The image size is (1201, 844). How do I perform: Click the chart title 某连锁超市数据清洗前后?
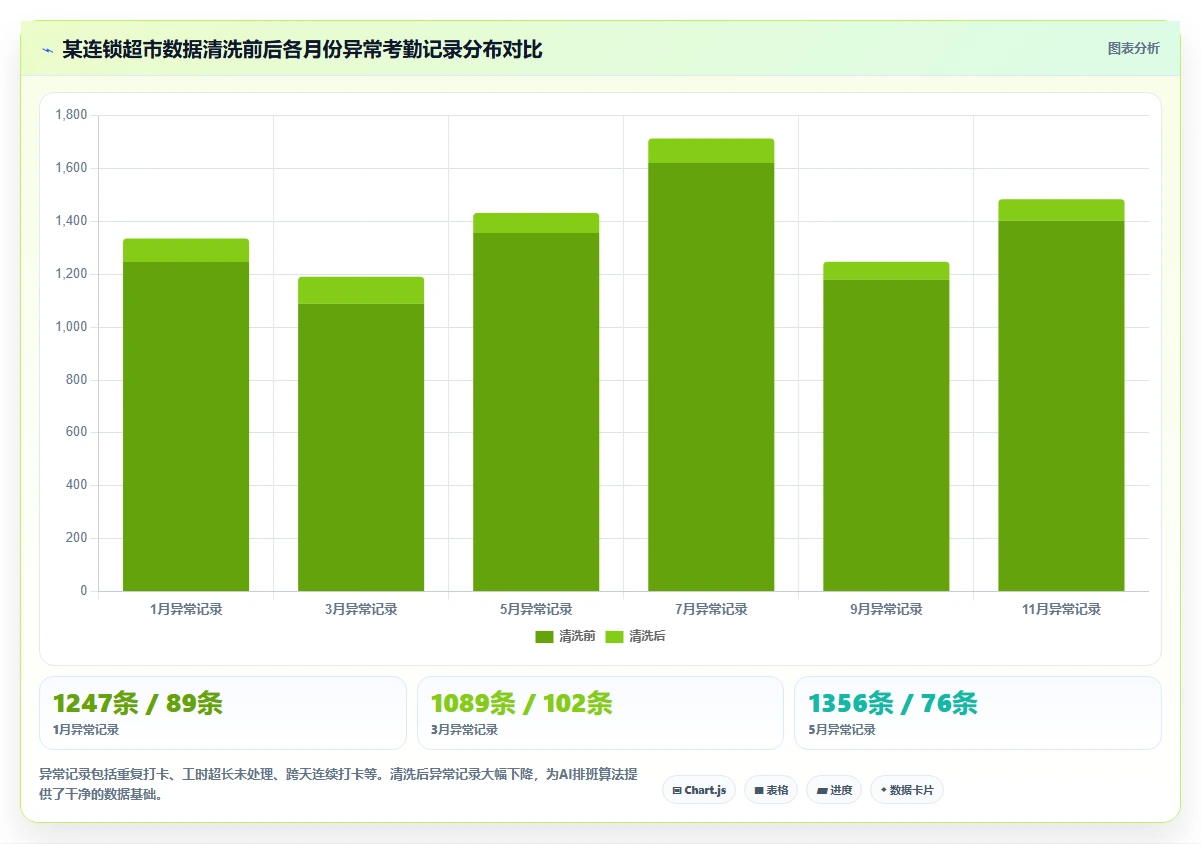(x=302, y=50)
